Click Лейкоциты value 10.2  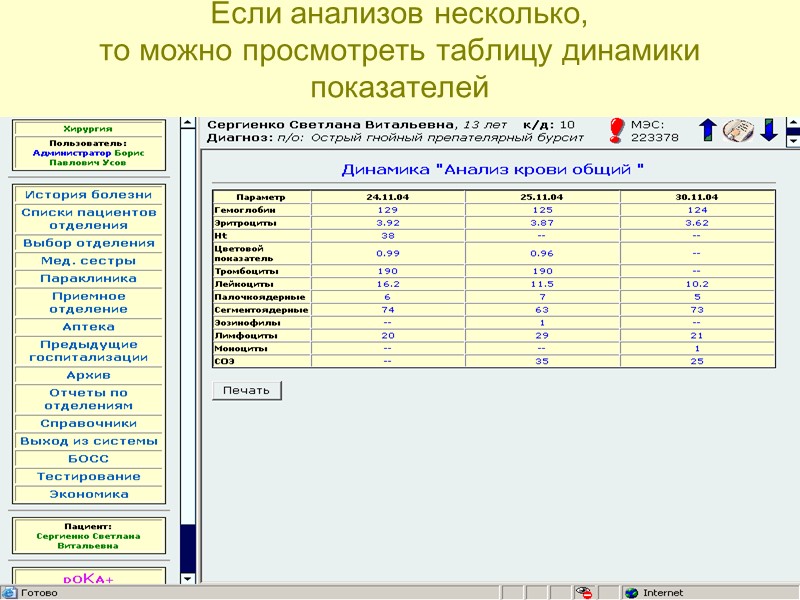point(697,284)
